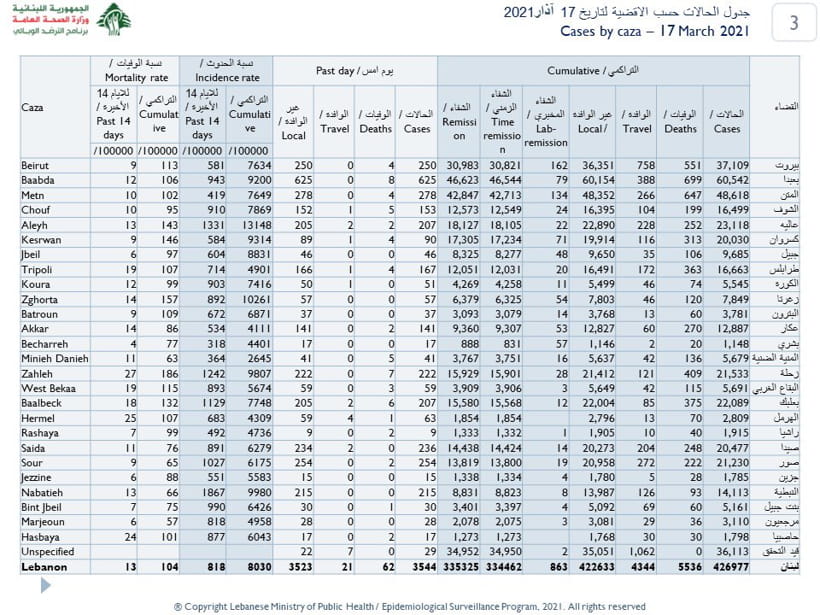Click the 'Past day' column group header
Image resolution: width=820 pixels, height=615 pixels.
[x=355, y=71]
